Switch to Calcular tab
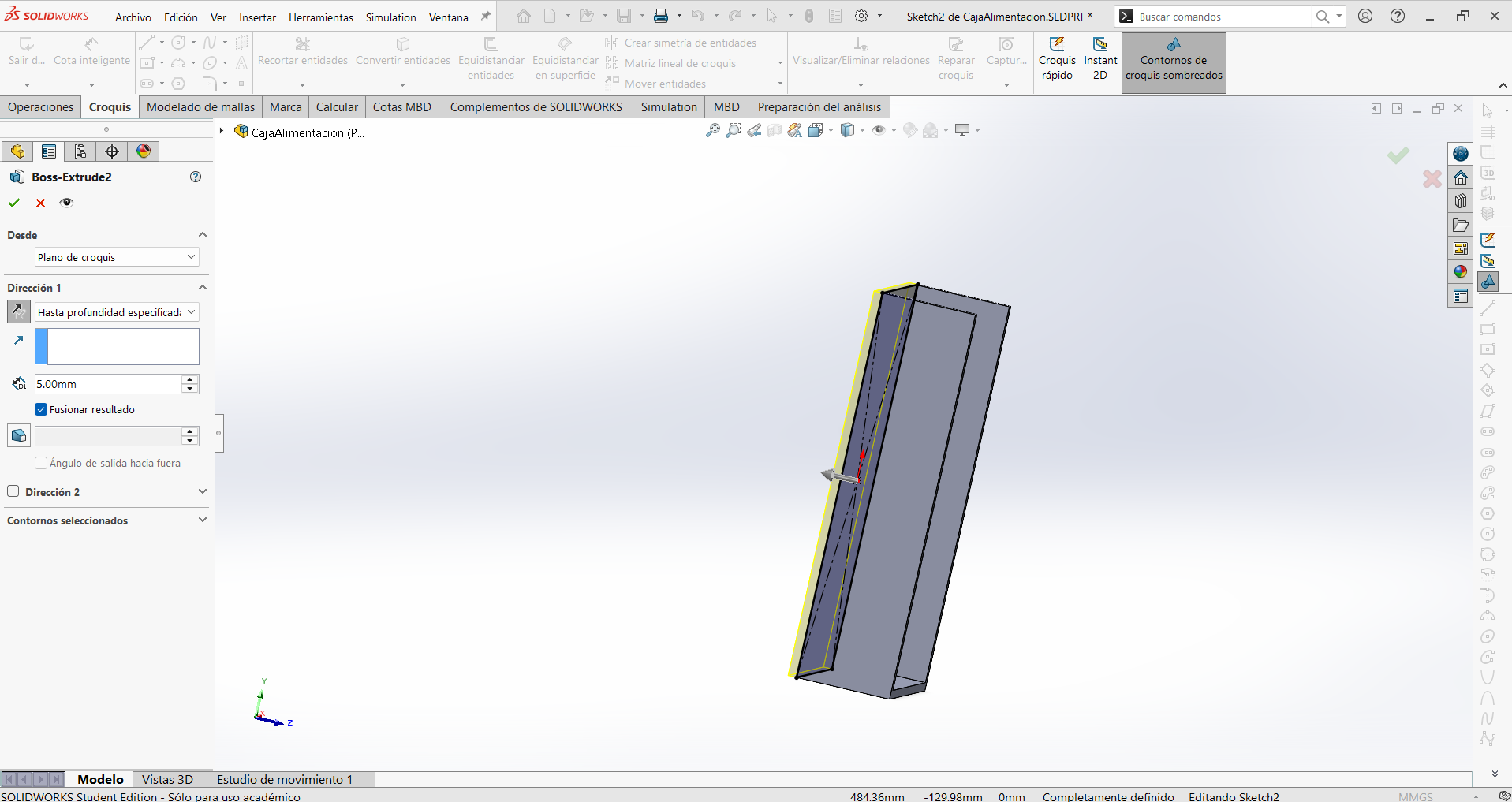The image size is (1512, 802). coord(337,107)
